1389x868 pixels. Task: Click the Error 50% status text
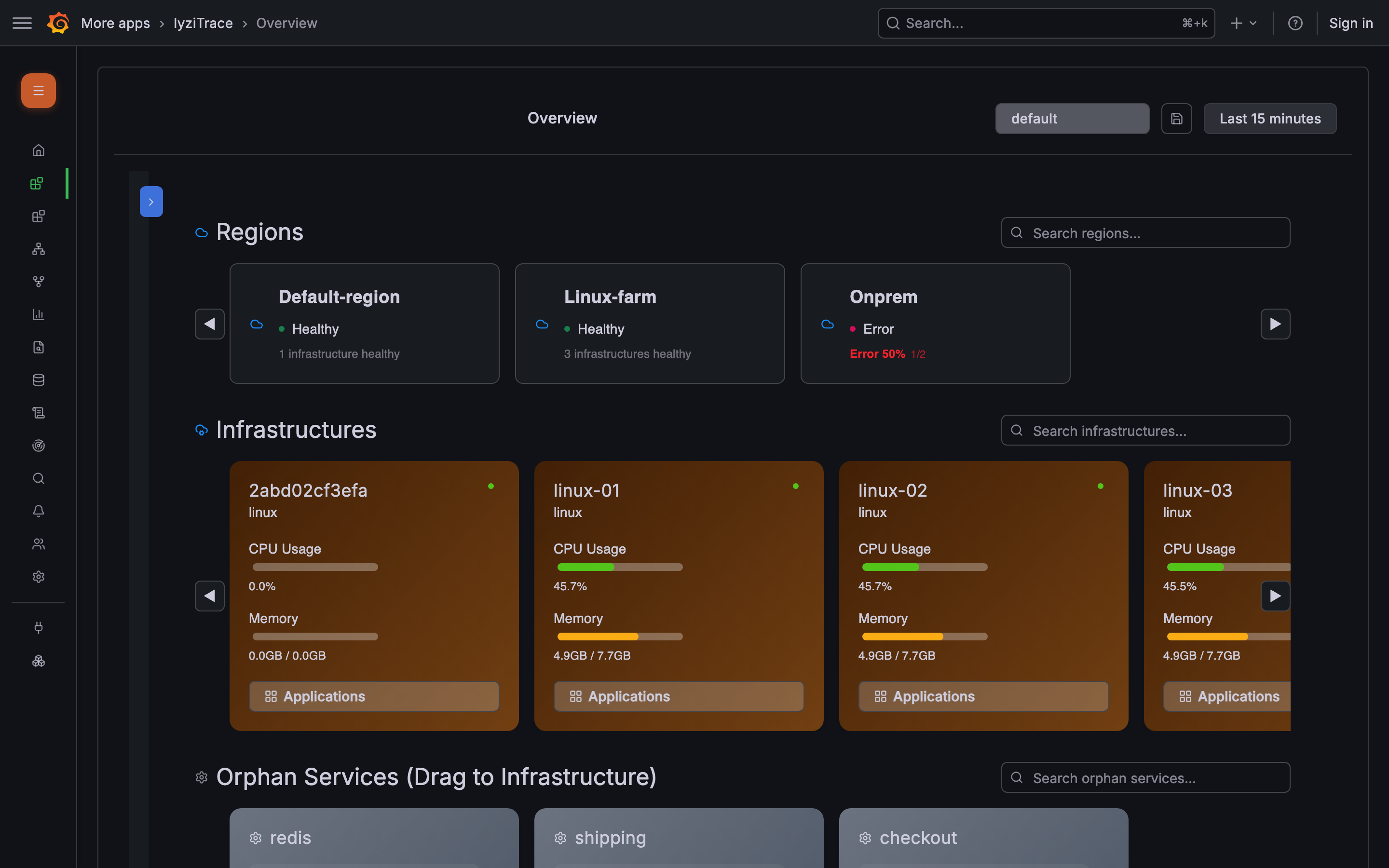[x=877, y=353]
